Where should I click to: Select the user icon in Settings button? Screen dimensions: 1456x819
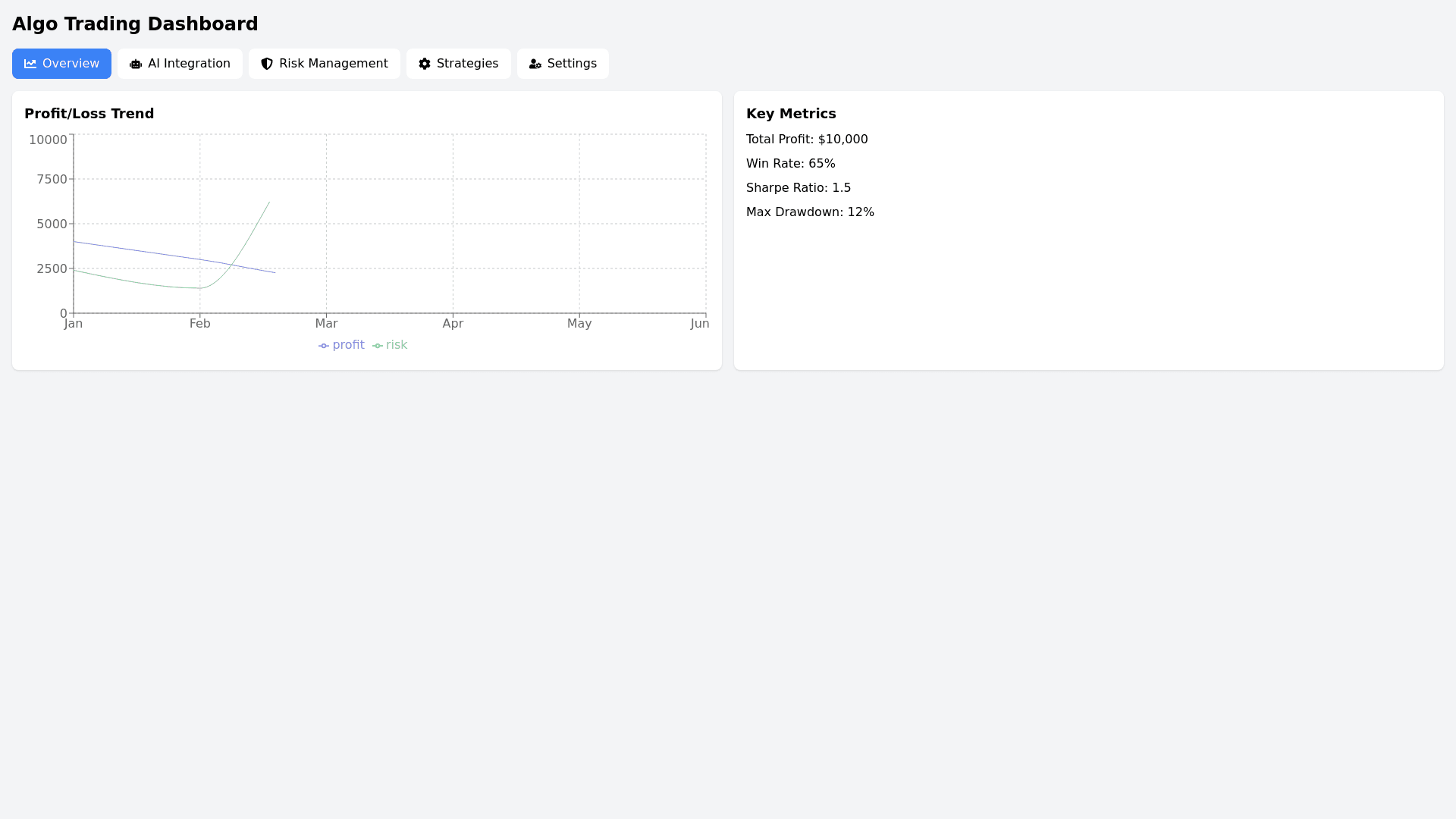[x=535, y=64]
